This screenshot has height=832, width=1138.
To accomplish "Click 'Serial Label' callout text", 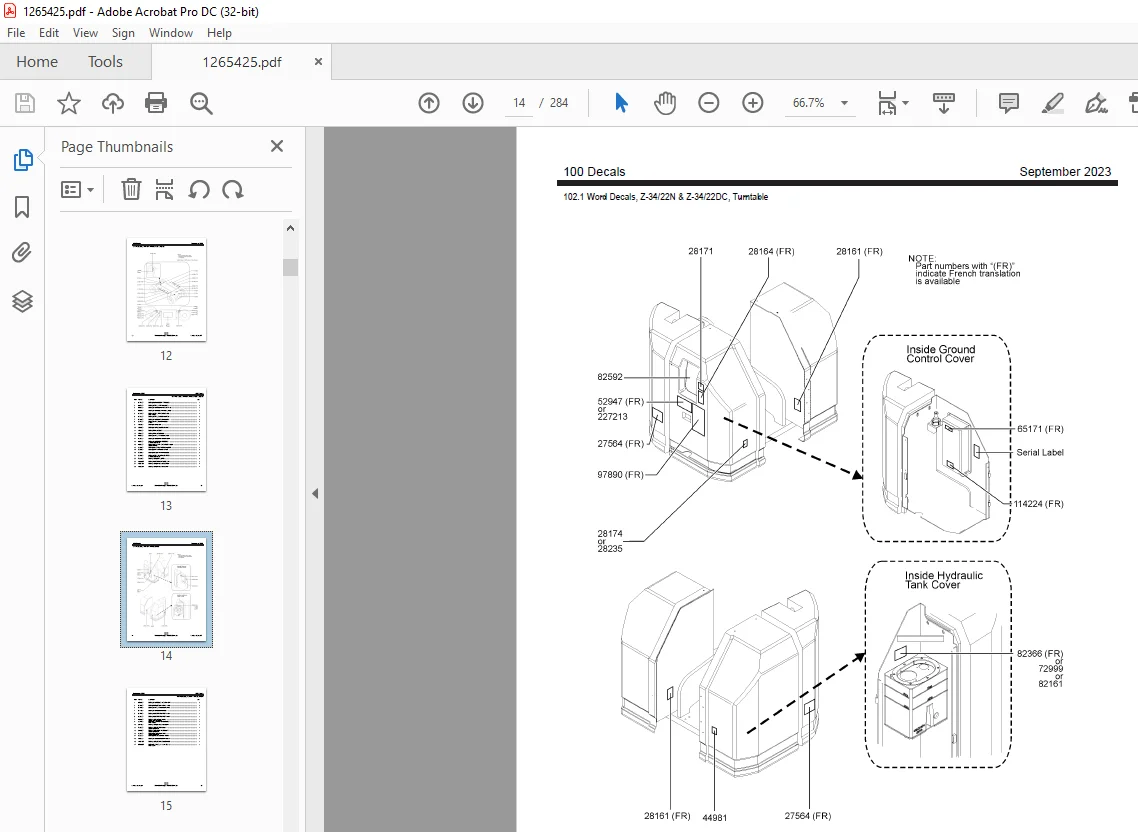I will point(1039,452).
